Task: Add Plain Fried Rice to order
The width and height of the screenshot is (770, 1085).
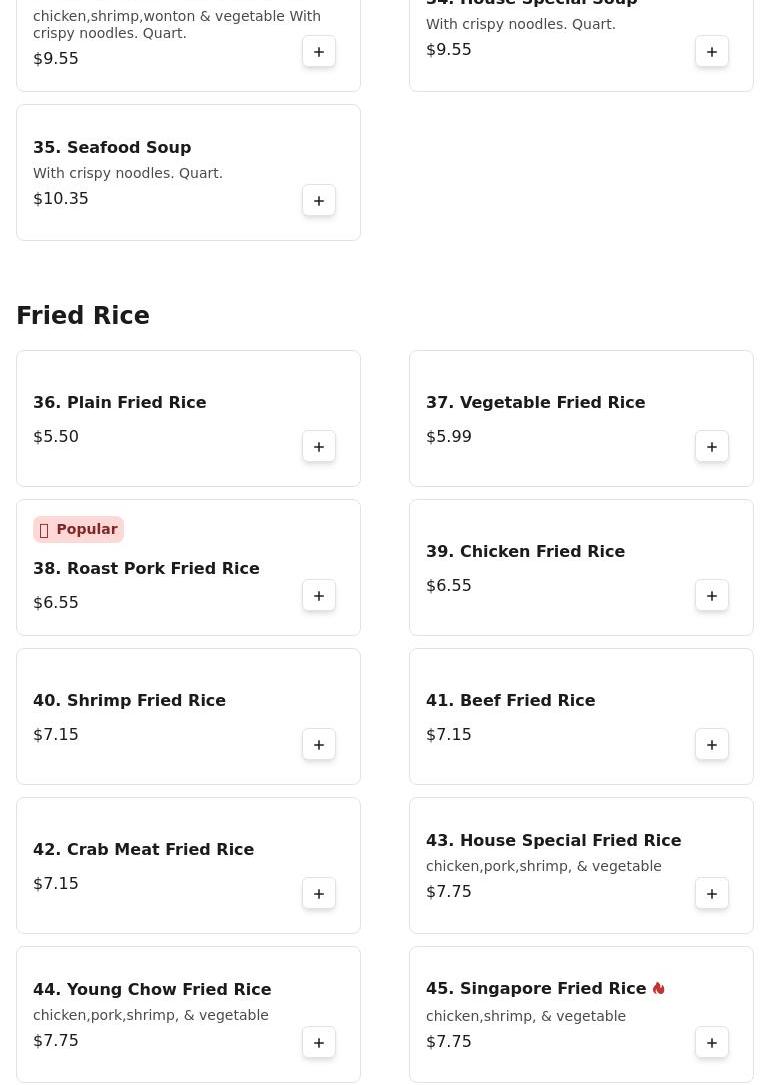Action: (x=319, y=447)
